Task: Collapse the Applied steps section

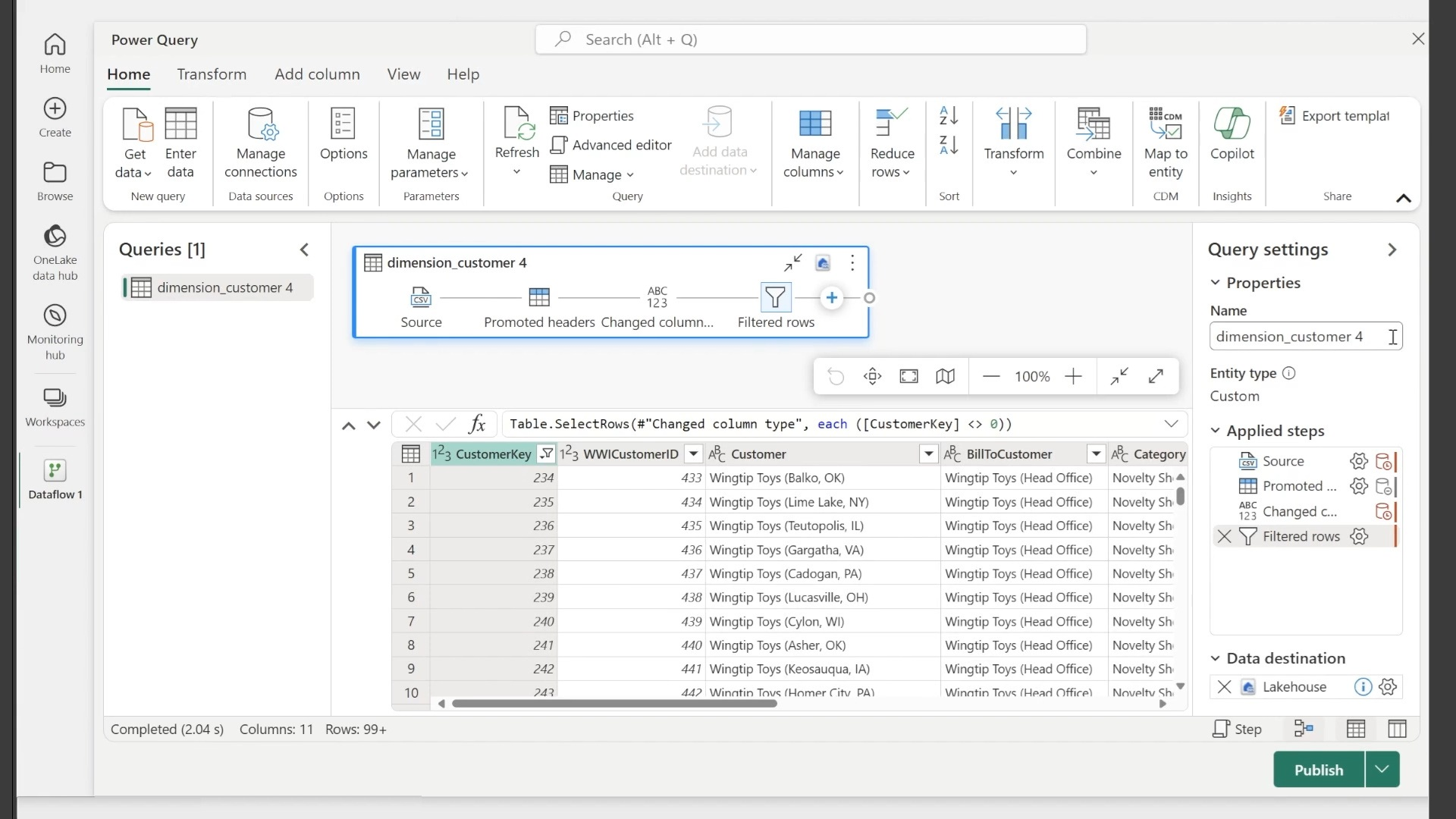Action: 1216,431
